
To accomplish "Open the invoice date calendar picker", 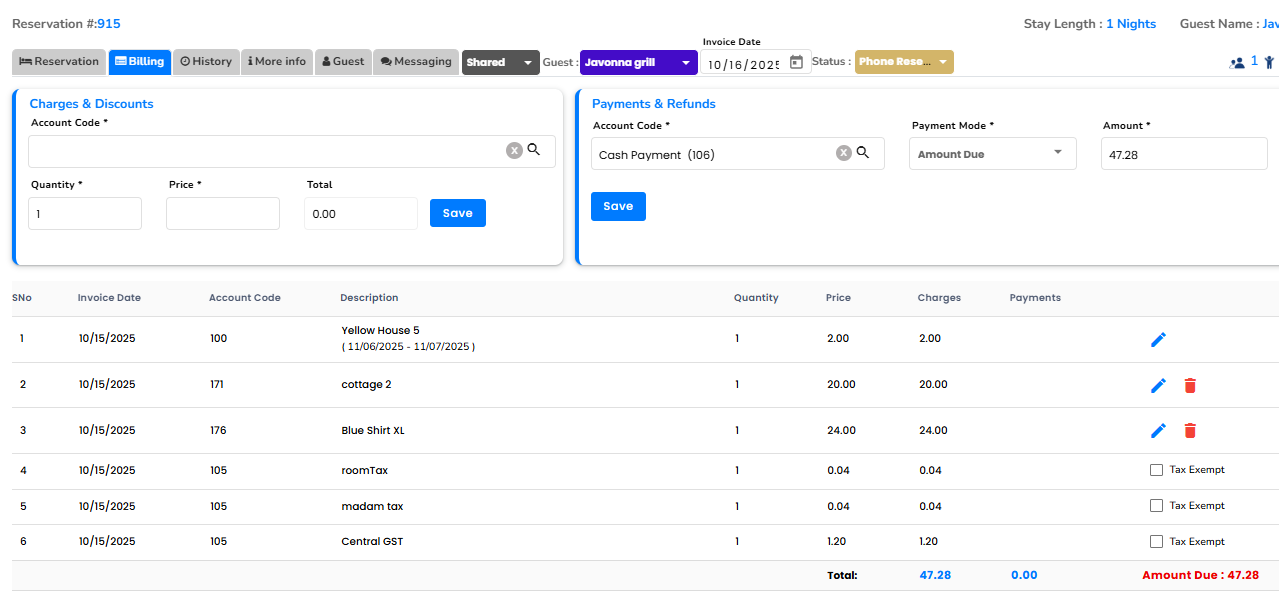I will [x=796, y=62].
